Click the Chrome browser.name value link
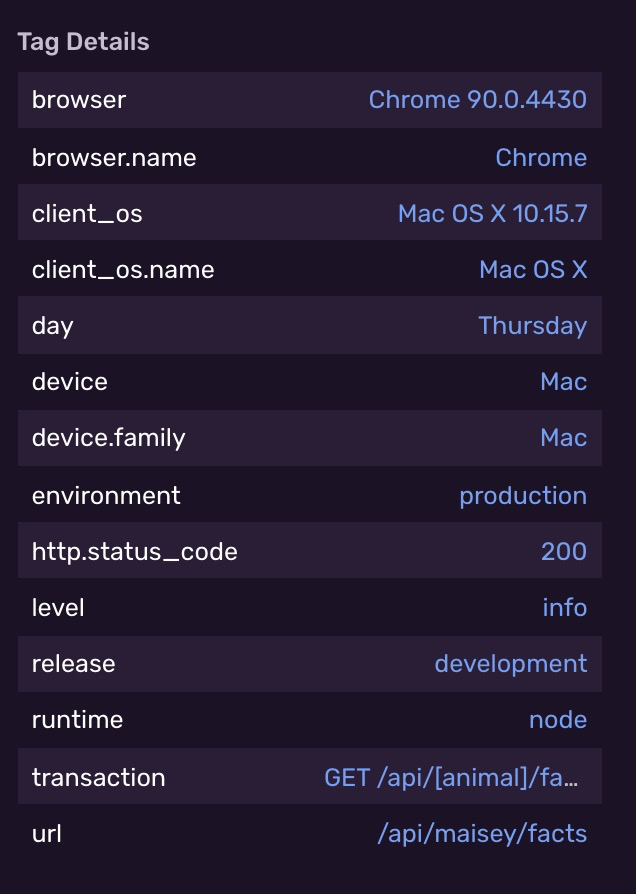Image resolution: width=636 pixels, height=894 pixels. pos(541,157)
